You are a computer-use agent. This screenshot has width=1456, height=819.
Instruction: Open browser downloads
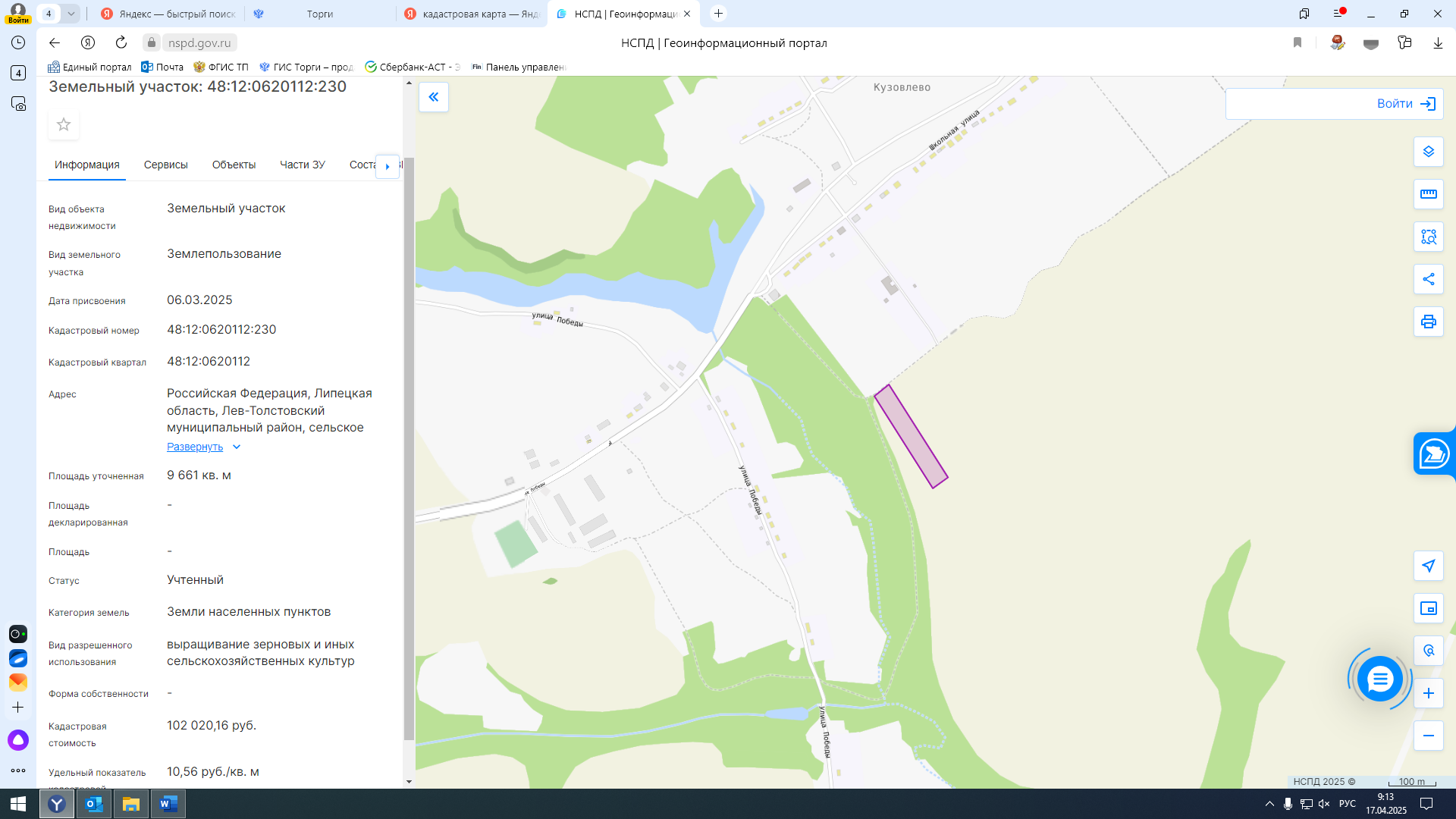(x=1438, y=42)
